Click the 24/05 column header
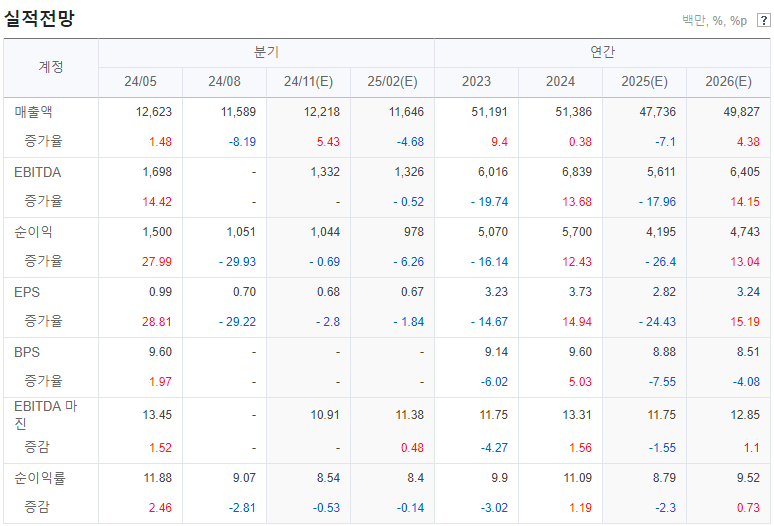Image resolution: width=774 pixels, height=526 pixels. point(140,81)
